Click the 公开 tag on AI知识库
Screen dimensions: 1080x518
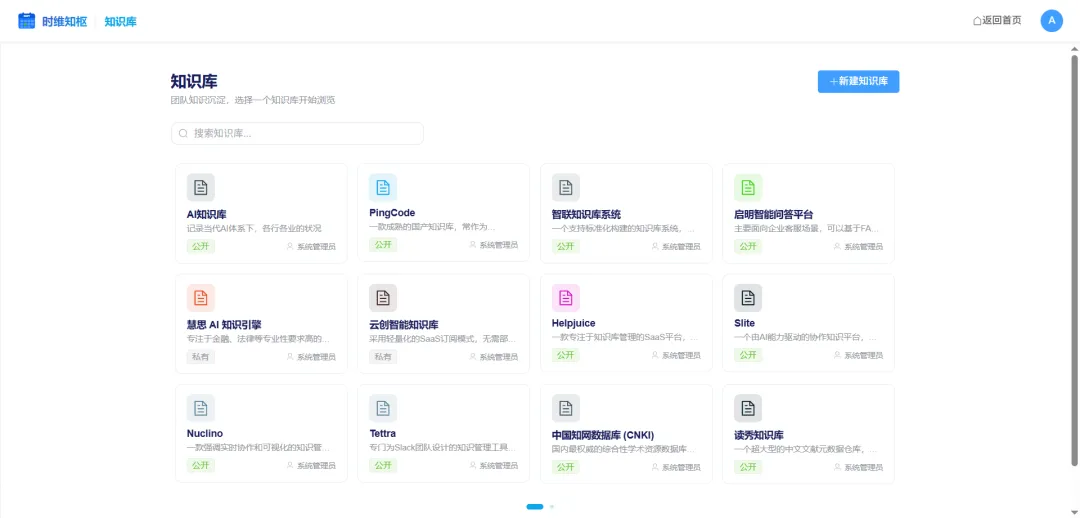(x=200, y=246)
